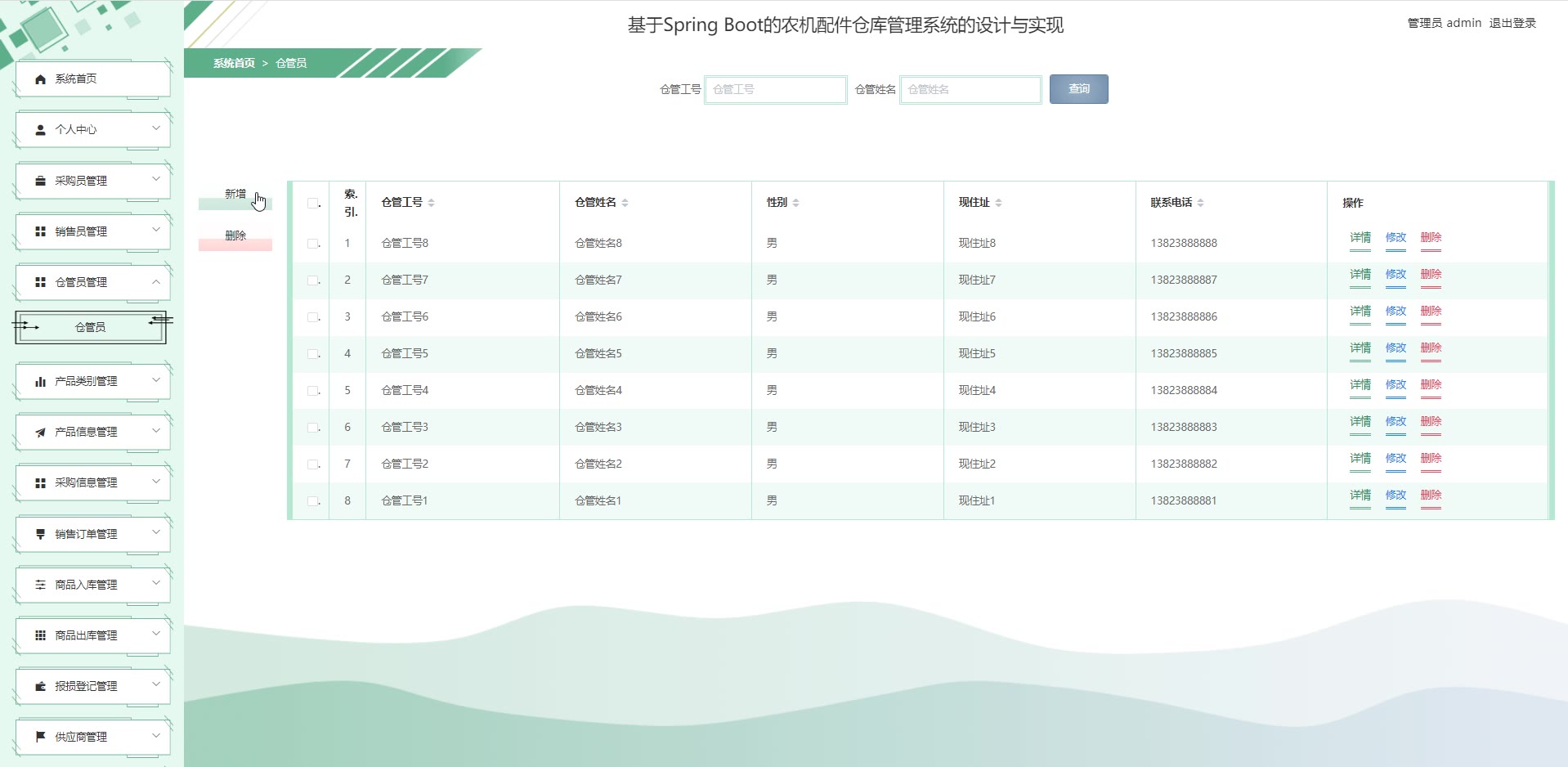Select the 仓管员 submenu item
This screenshot has width=1568, height=767.
[91, 327]
